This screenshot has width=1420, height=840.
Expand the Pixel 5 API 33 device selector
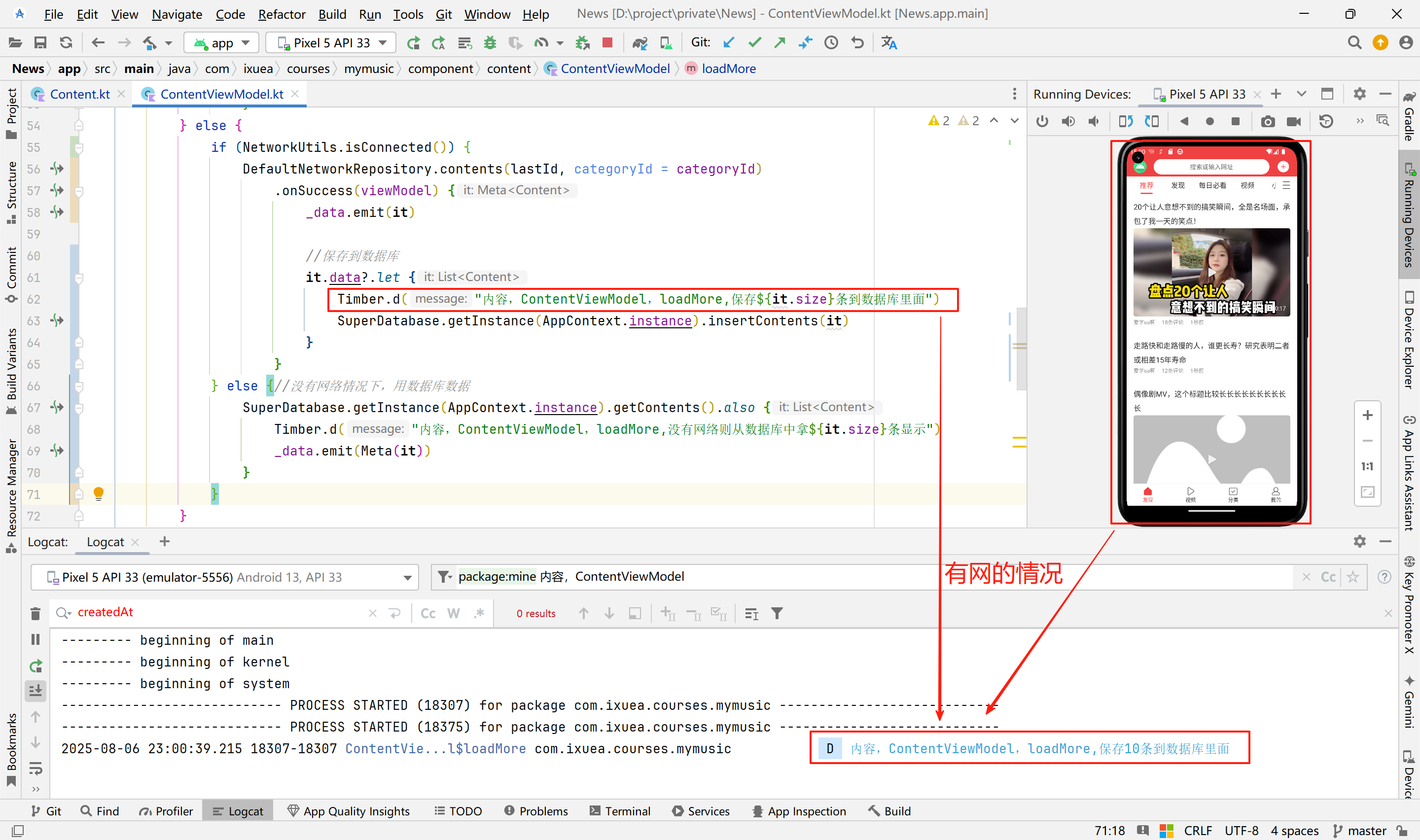(x=332, y=42)
